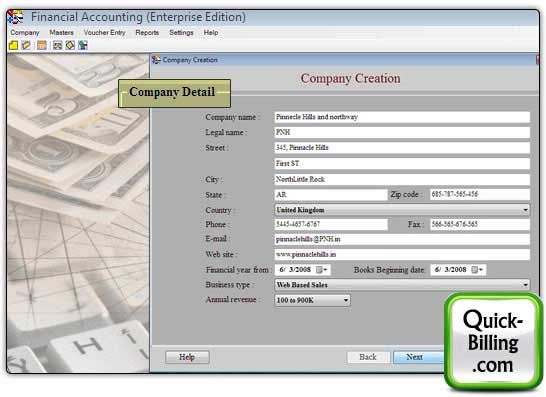Expand the Business type dropdown
Screen dimensions: 546x397
tap(402, 285)
